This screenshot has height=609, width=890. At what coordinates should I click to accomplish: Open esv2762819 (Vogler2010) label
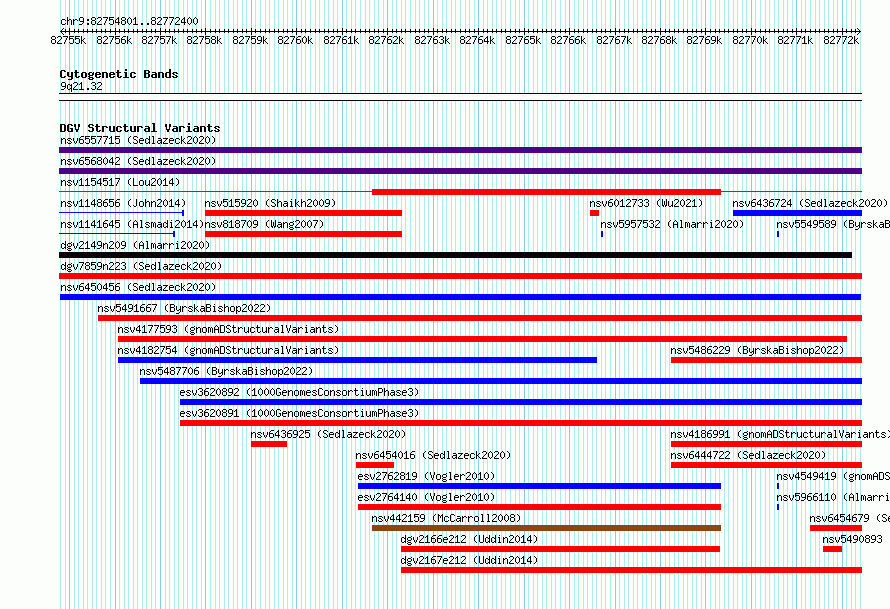point(426,476)
